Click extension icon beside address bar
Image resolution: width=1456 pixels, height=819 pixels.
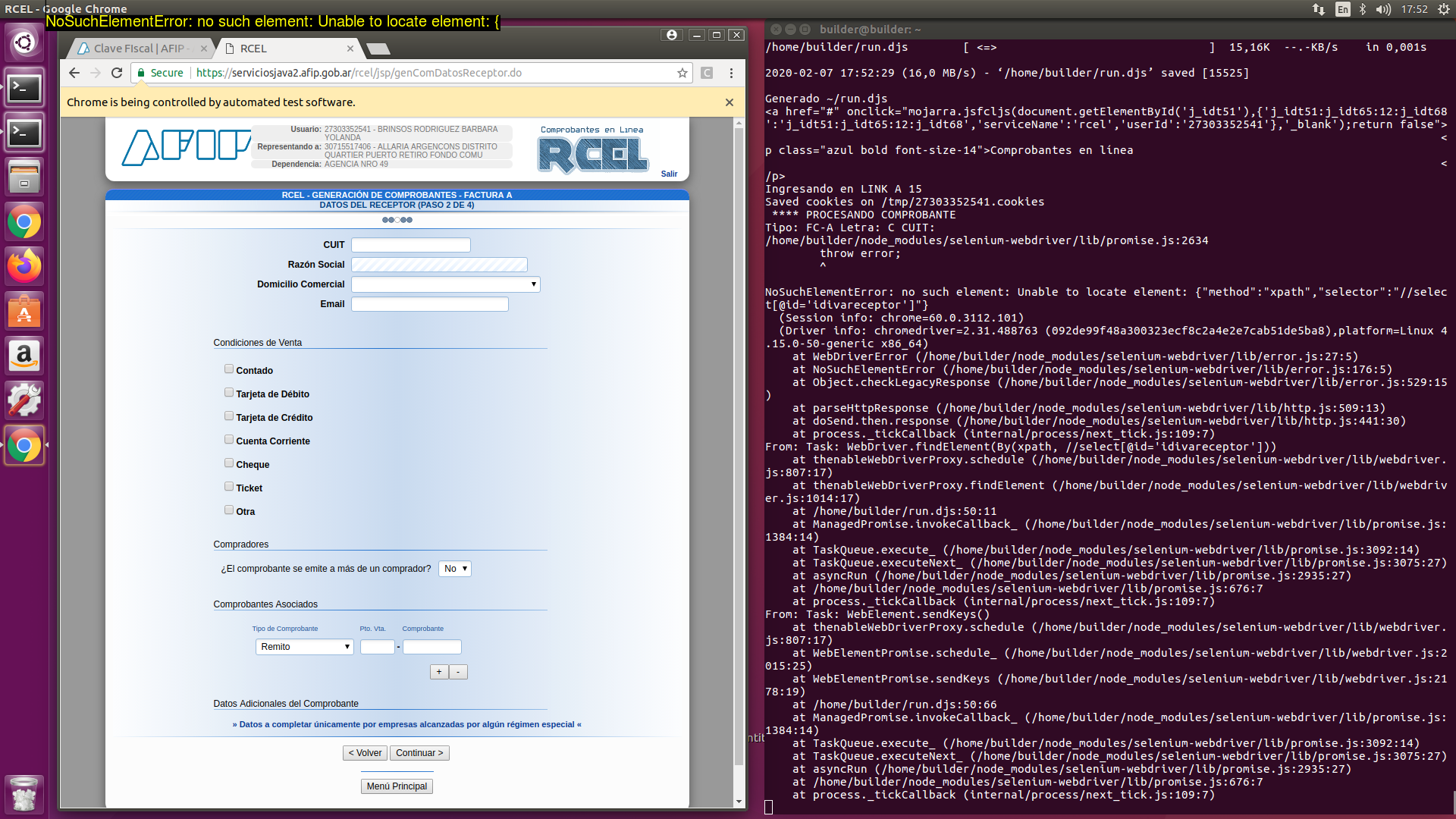tap(707, 73)
